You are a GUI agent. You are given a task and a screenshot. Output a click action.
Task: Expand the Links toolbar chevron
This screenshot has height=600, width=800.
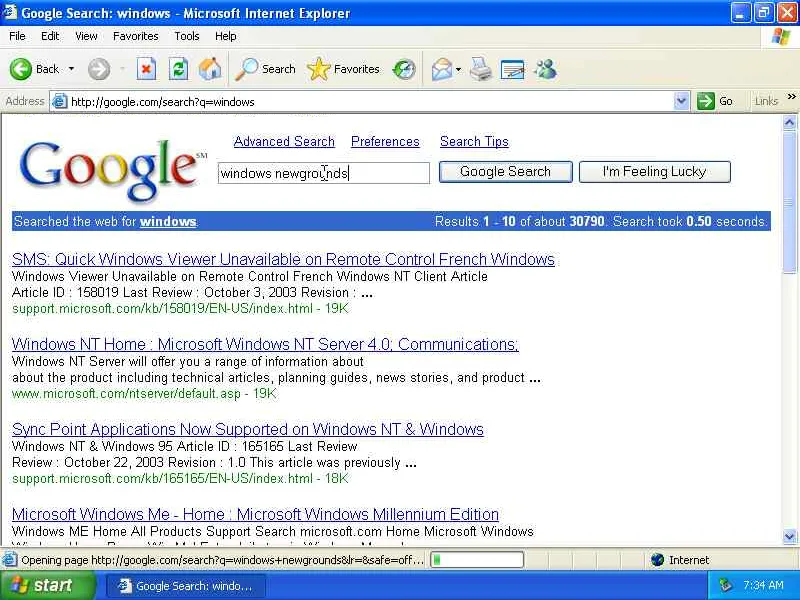pos(791,96)
